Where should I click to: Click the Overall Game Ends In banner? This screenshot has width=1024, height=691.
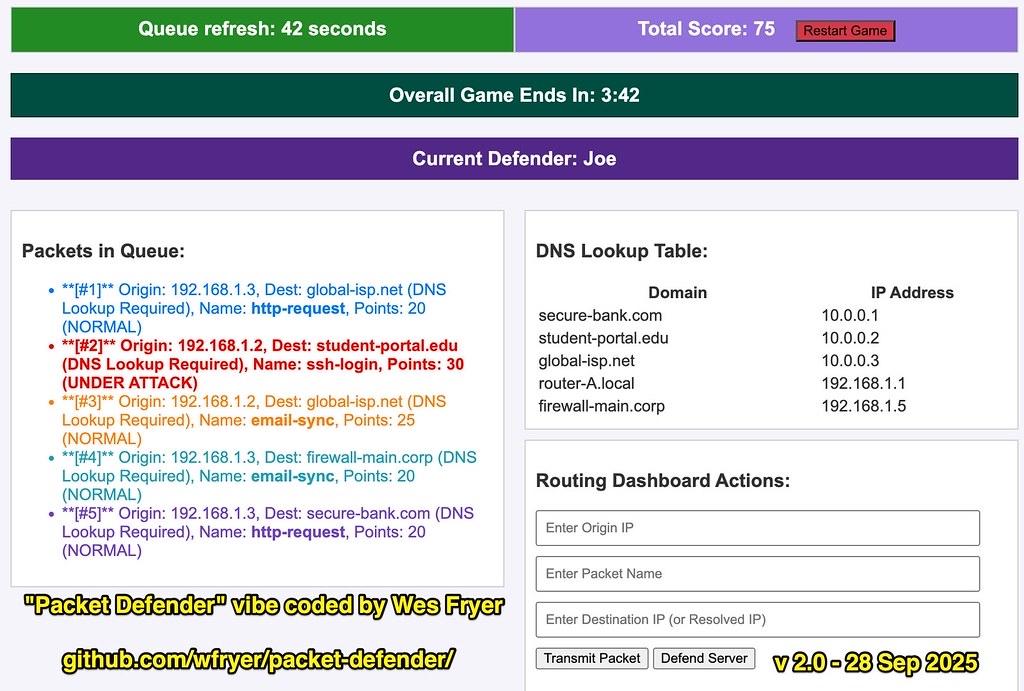tap(514, 95)
